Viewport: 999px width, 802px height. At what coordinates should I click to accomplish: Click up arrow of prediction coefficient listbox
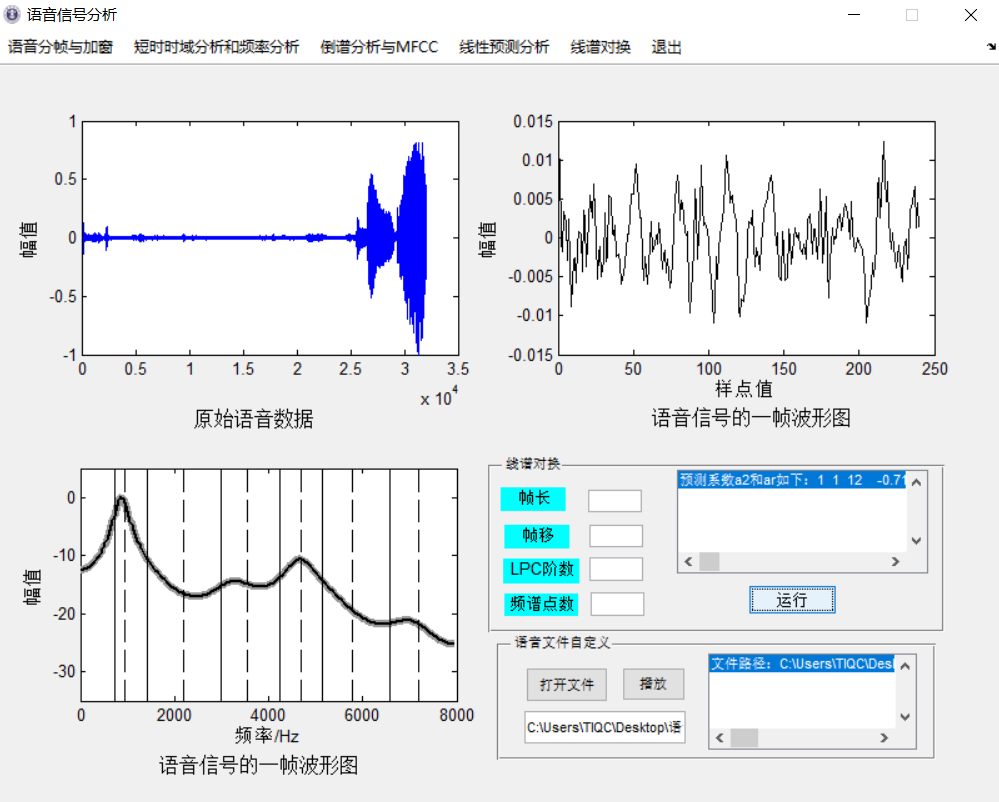916,482
